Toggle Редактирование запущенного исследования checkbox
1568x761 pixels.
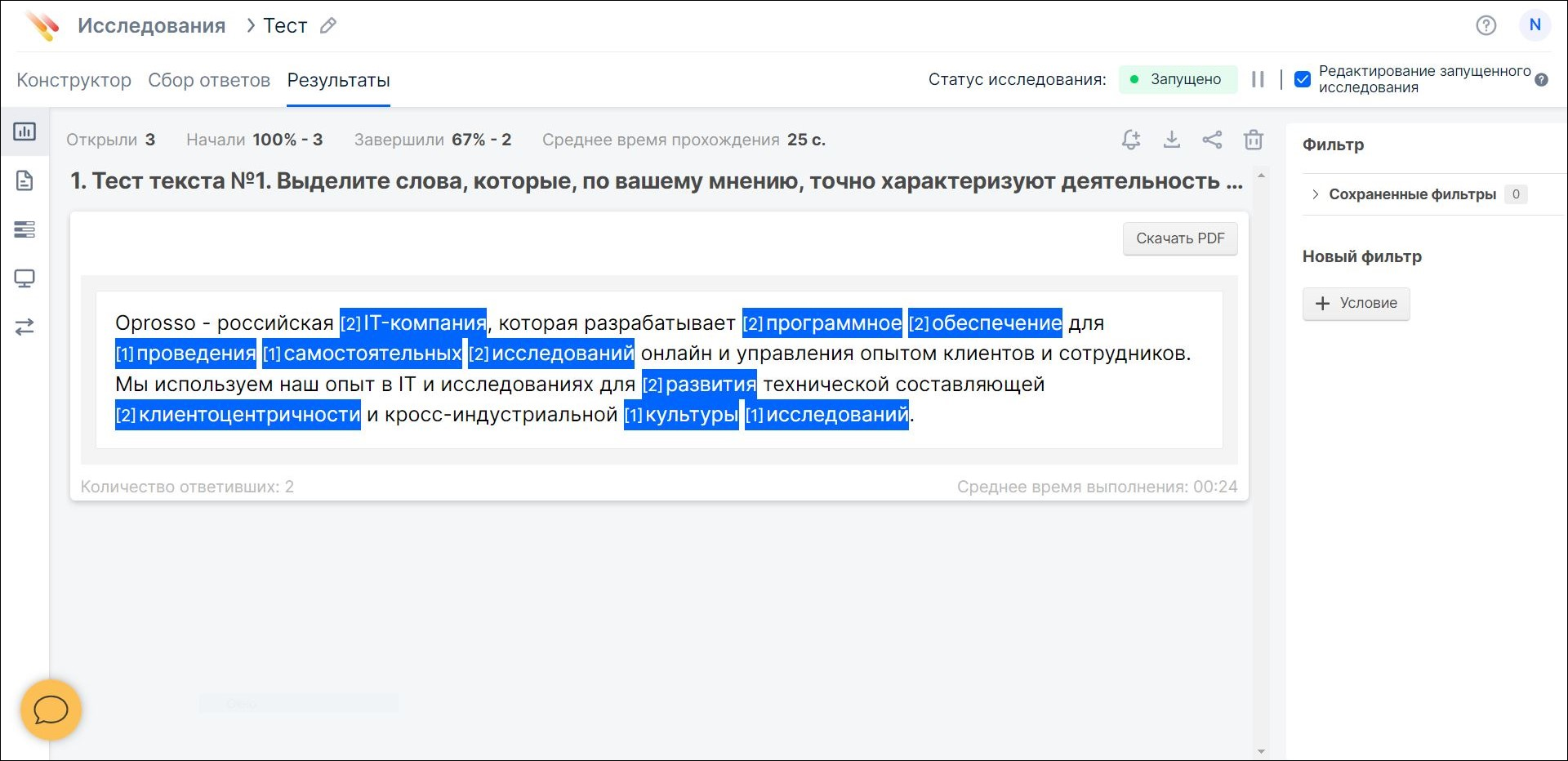[x=1303, y=79]
